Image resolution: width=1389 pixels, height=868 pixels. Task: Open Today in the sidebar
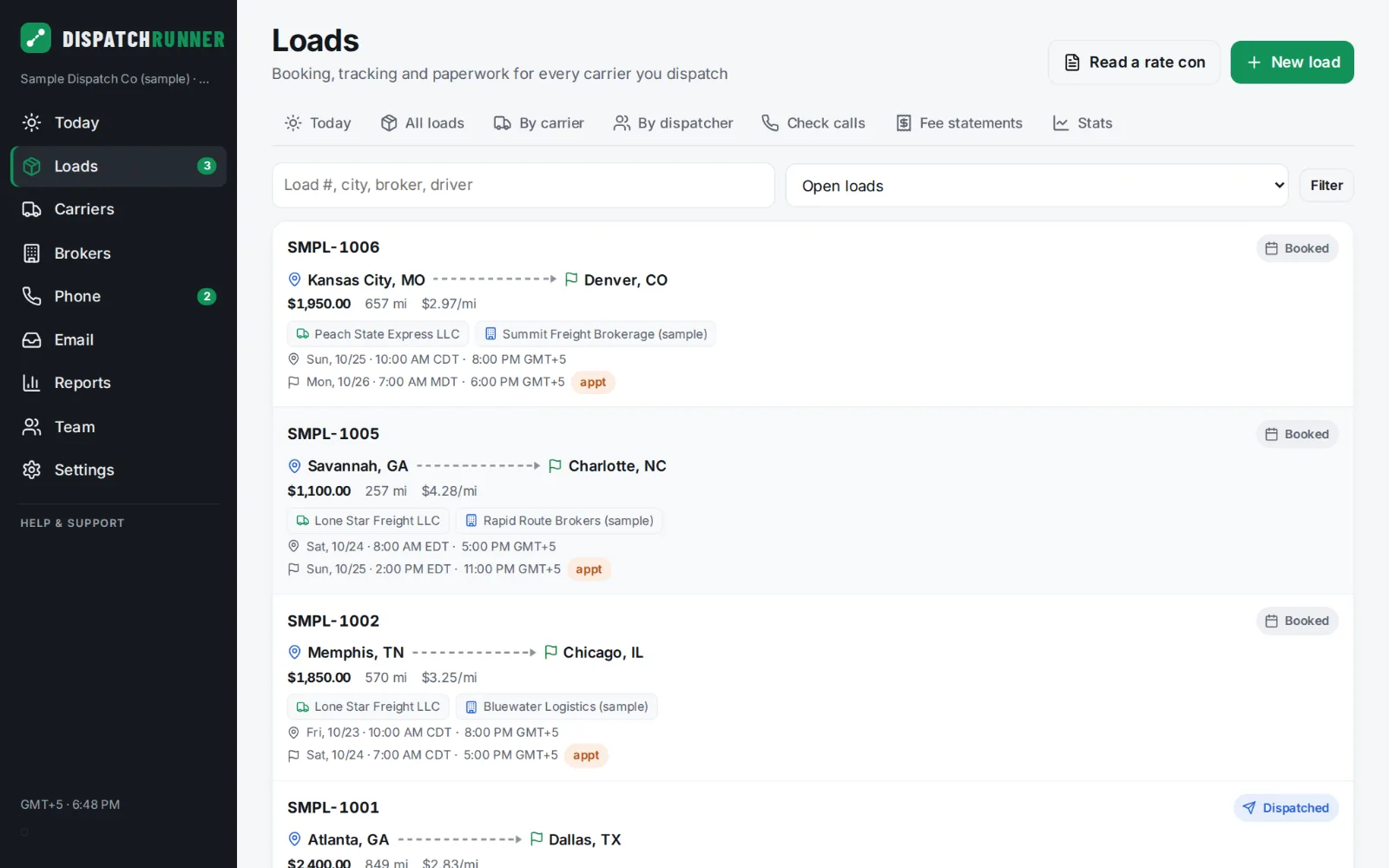coord(118,122)
